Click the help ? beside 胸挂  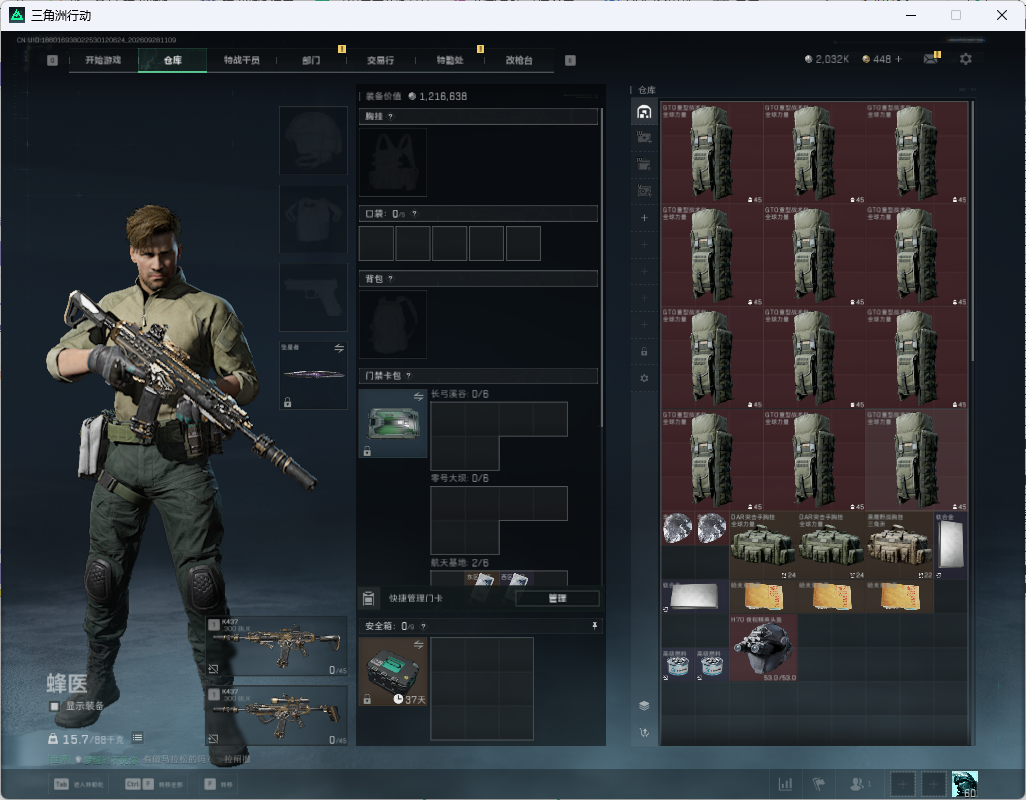(391, 116)
